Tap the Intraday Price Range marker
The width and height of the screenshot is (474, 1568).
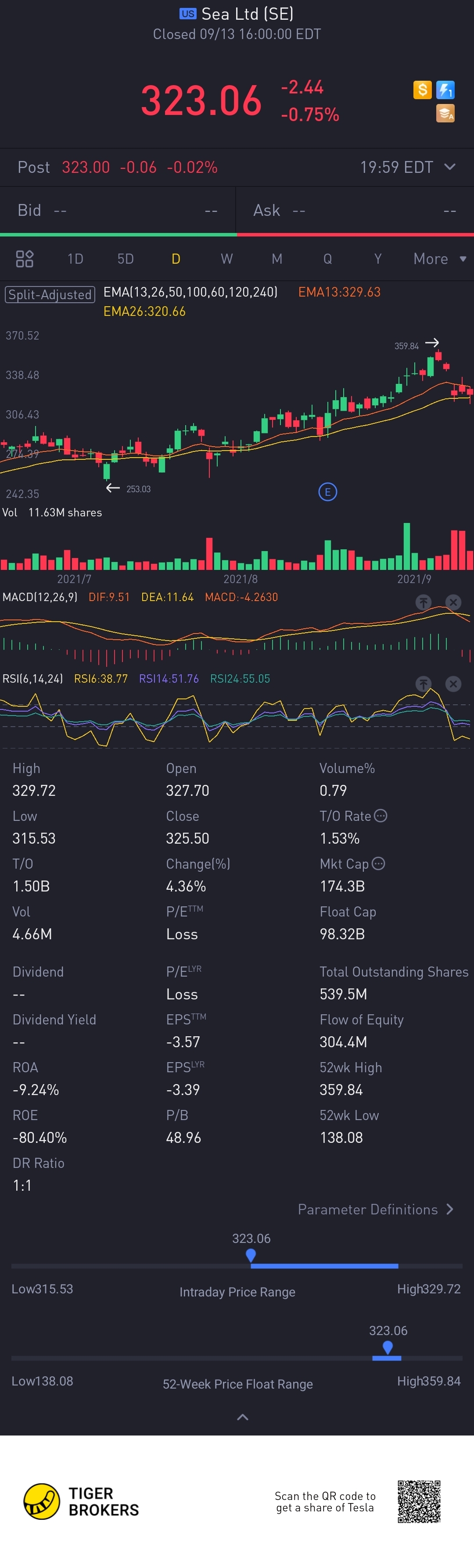click(x=251, y=1255)
